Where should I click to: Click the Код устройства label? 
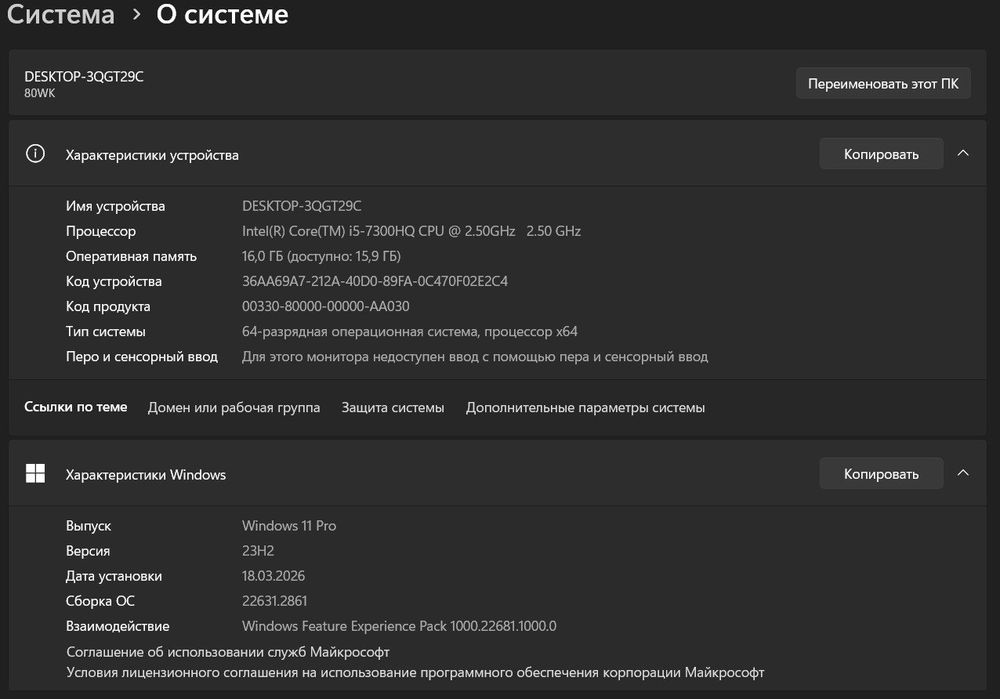click(114, 281)
